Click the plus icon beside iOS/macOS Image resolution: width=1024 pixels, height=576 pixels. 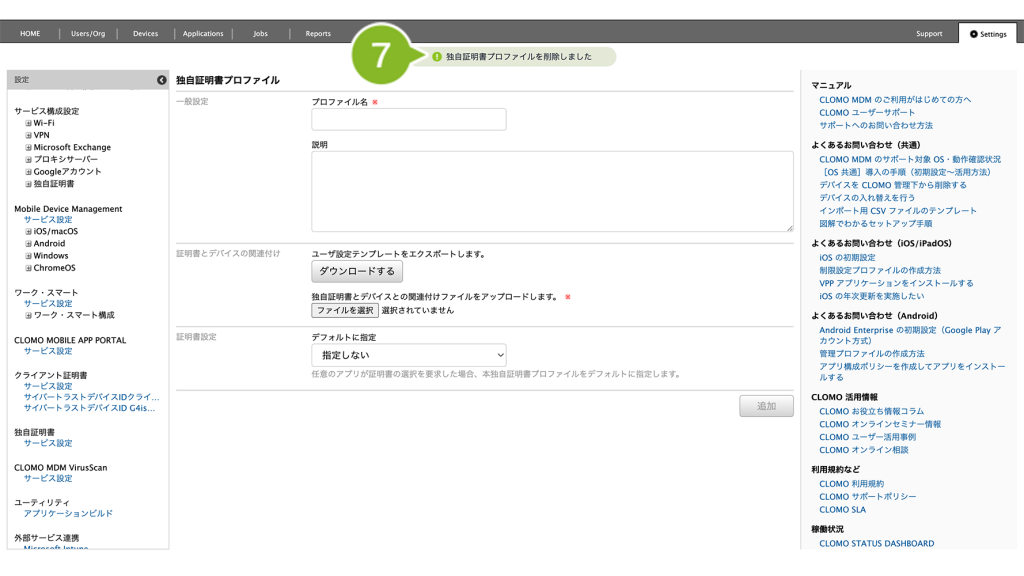coord(29,232)
